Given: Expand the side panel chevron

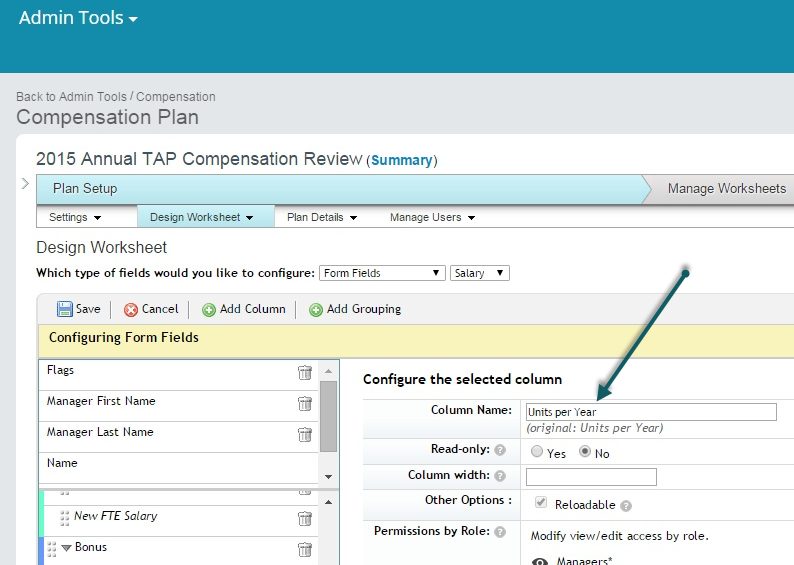Looking at the screenshot, I should click(25, 183).
